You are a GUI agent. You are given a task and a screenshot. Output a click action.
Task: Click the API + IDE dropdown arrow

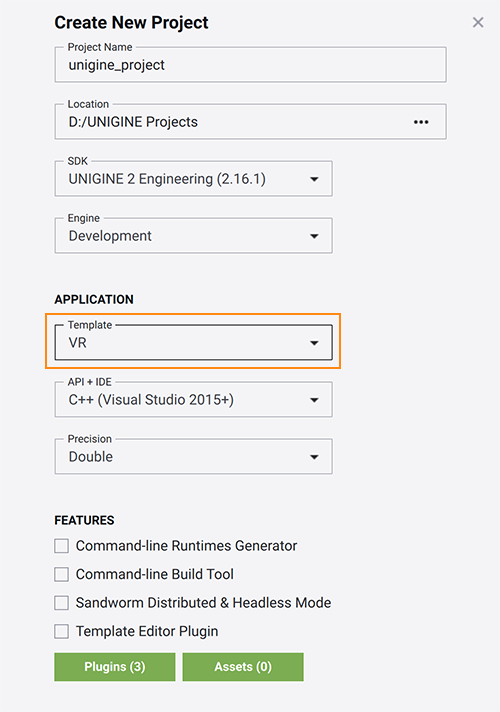coord(314,400)
